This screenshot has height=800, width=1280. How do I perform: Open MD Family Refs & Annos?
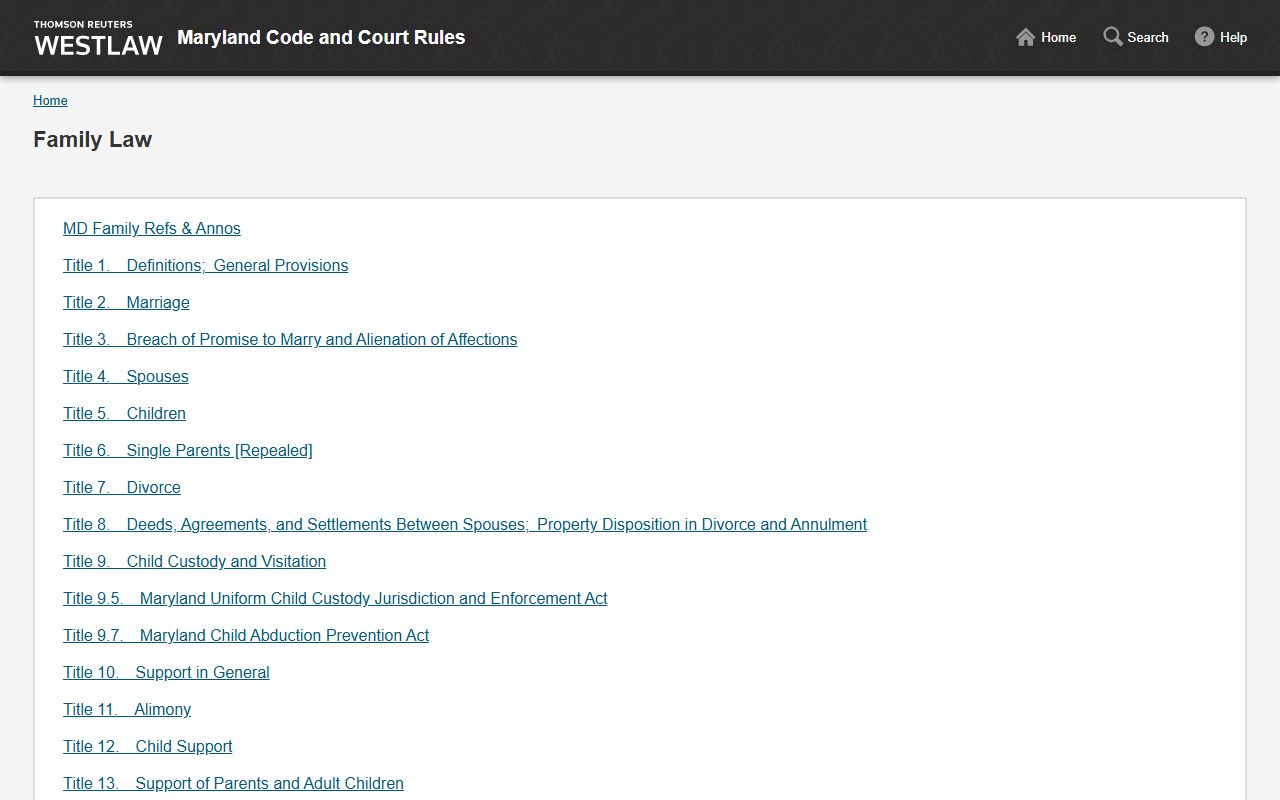(x=152, y=229)
